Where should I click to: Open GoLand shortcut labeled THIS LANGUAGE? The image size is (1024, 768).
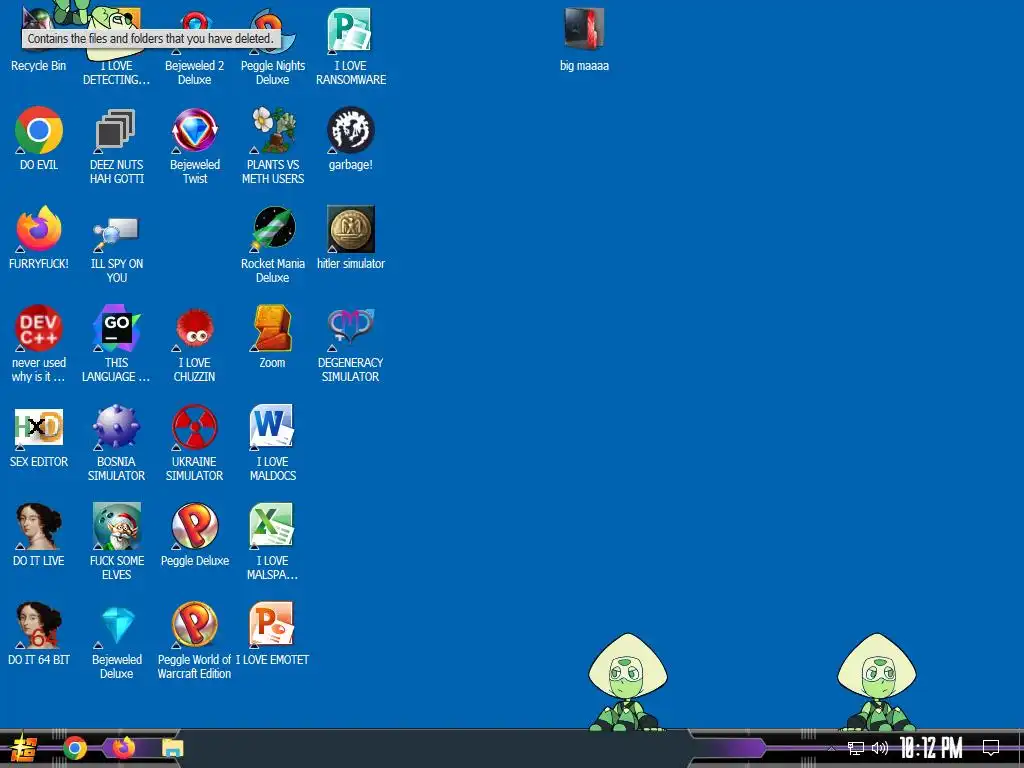point(116,343)
